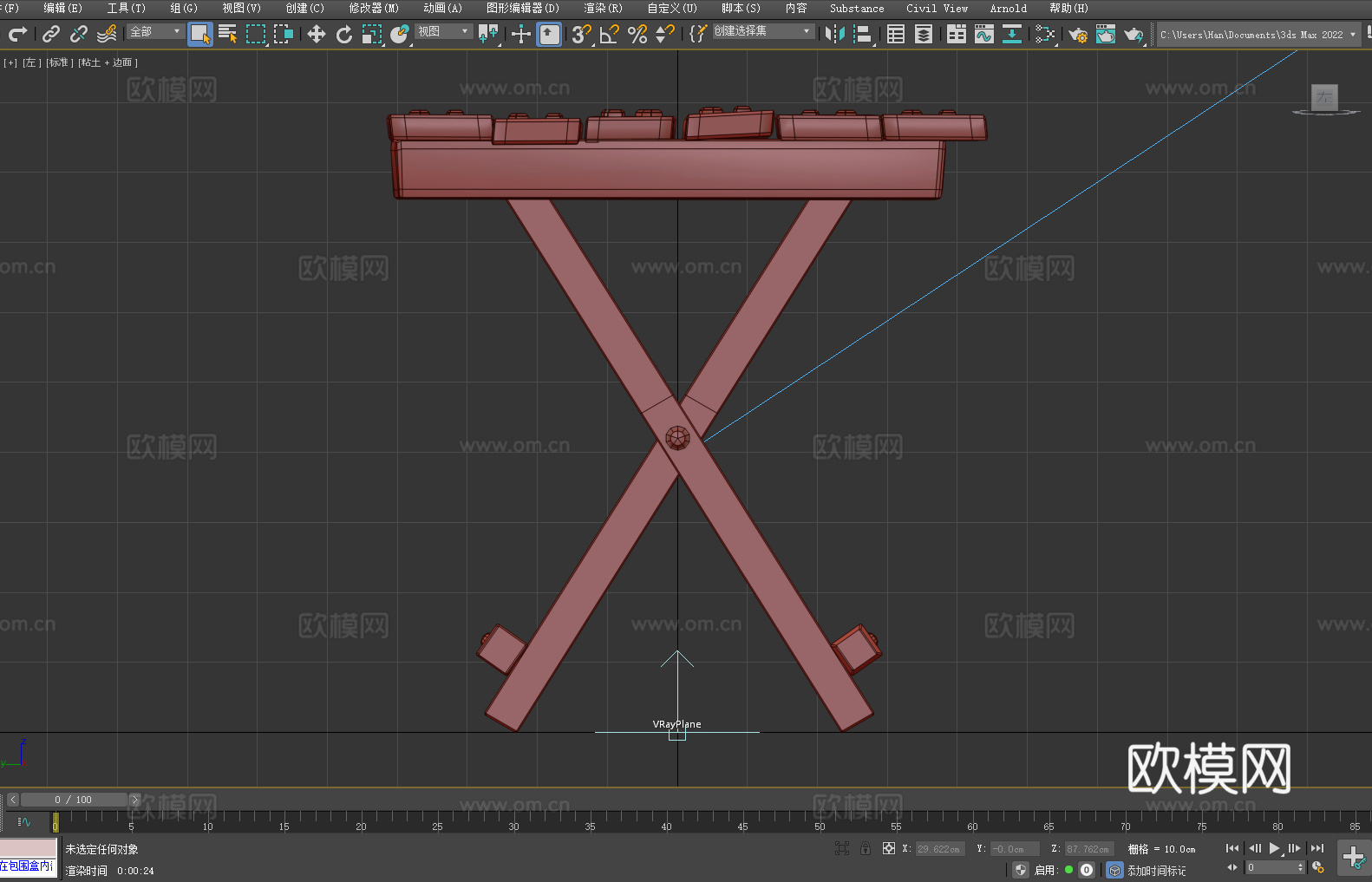Toggle Percent Snap icon
Viewport: 1372px width, 882px height.
click(x=637, y=34)
